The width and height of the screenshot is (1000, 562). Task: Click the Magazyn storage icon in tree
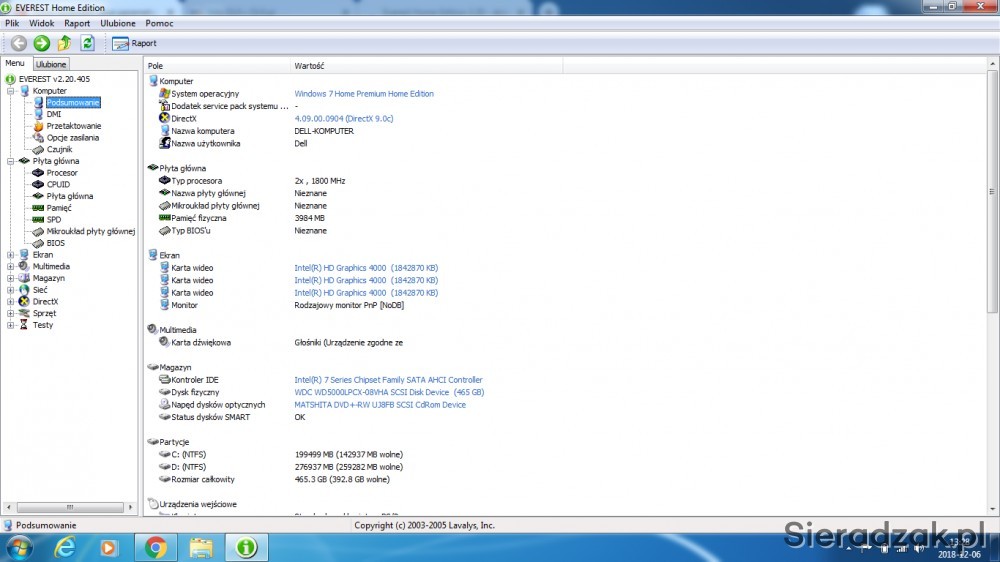(24, 278)
